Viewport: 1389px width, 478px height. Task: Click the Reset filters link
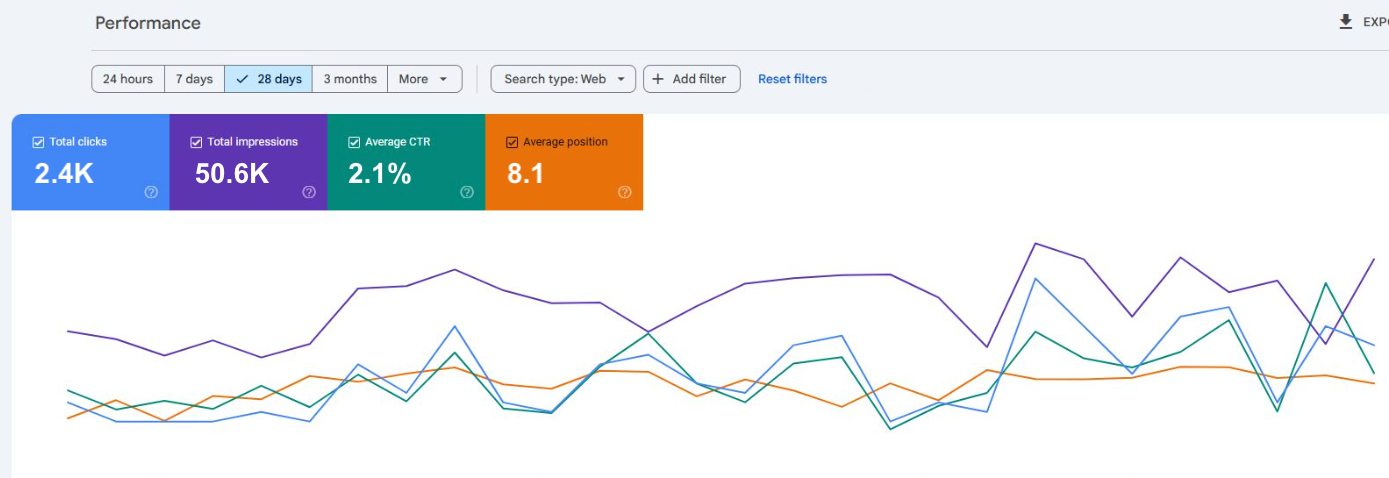click(792, 79)
